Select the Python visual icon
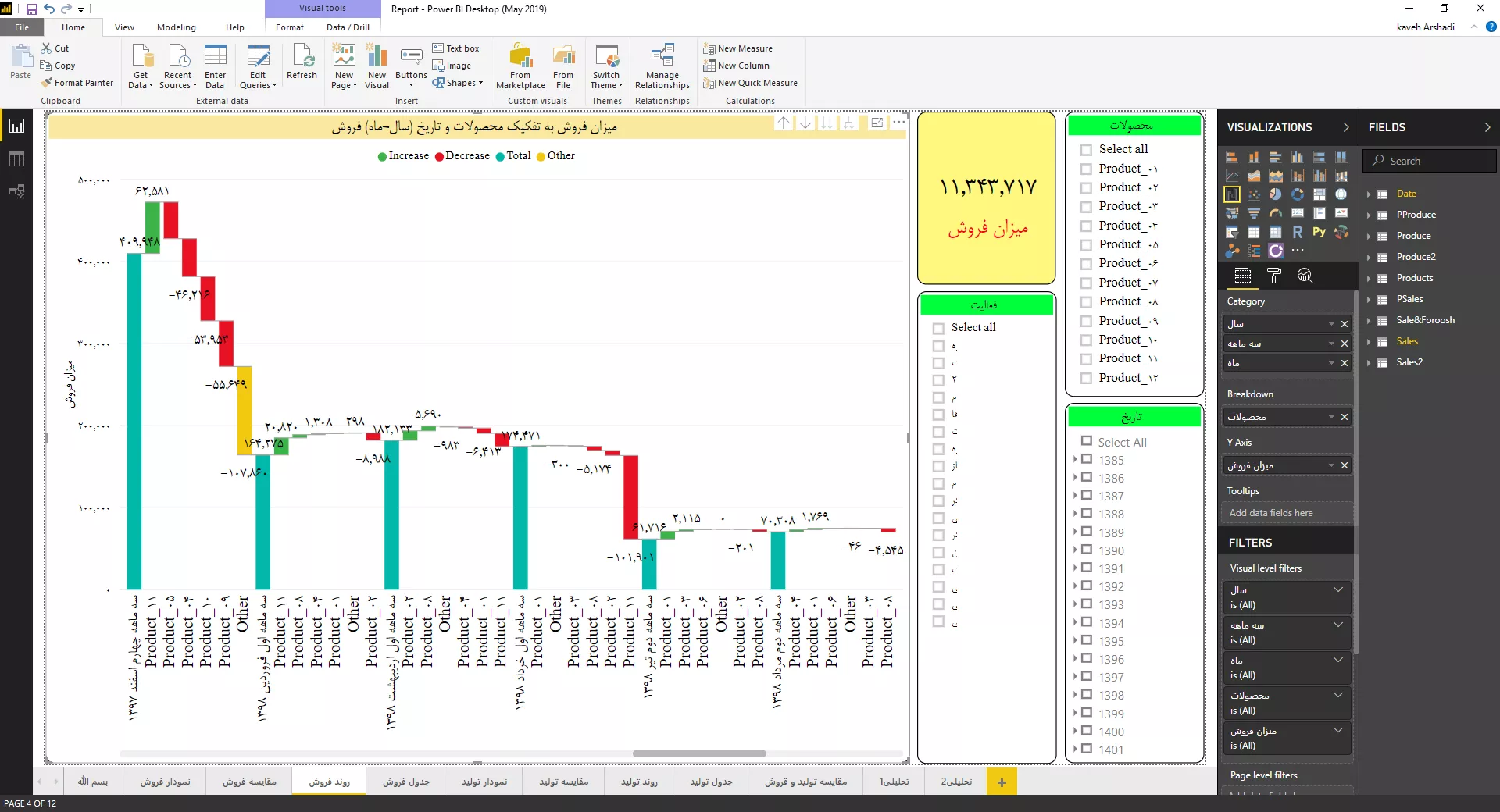The height and width of the screenshot is (812, 1500). [1319, 232]
